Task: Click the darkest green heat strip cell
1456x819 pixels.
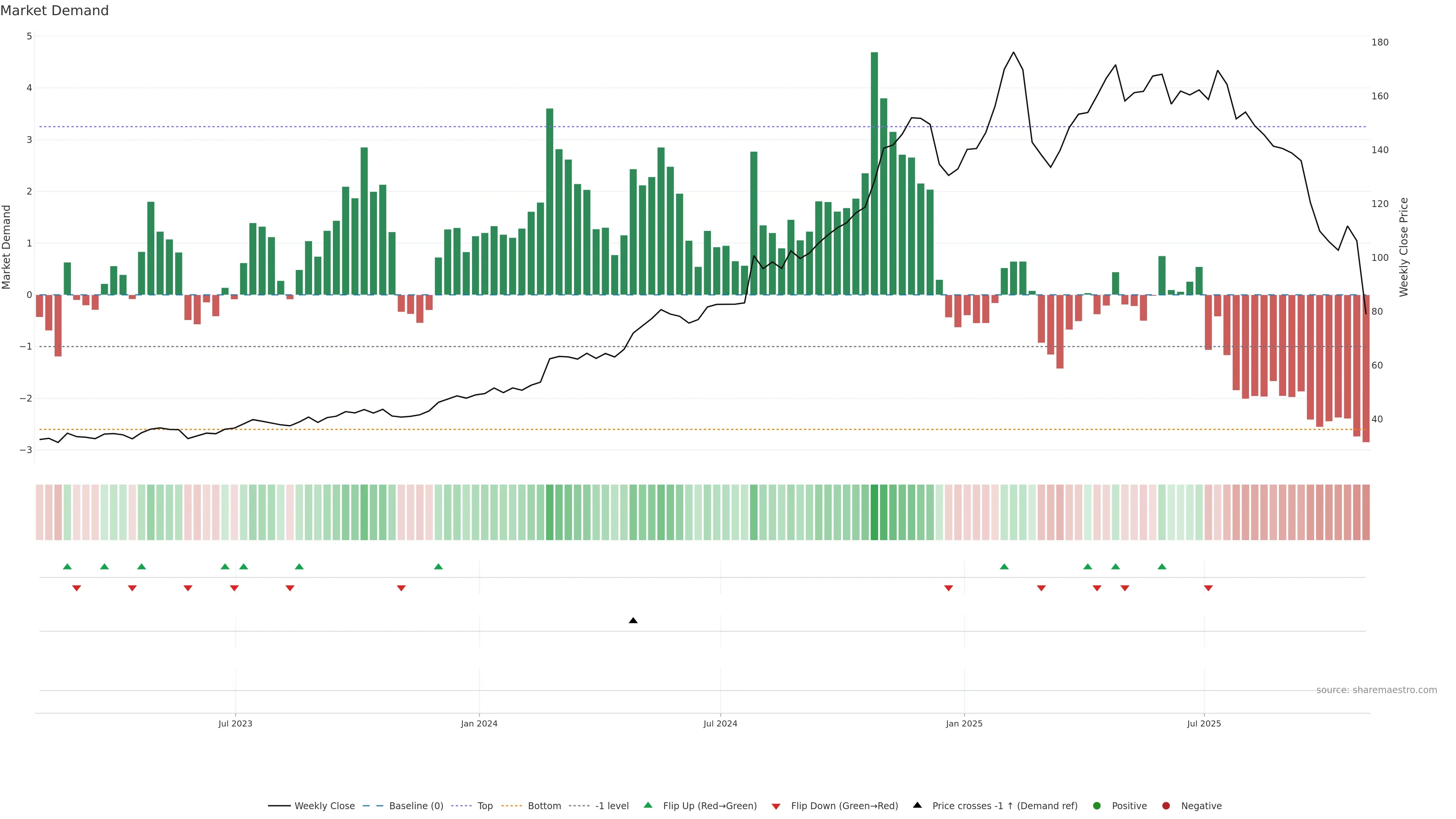Action: pos(874,512)
